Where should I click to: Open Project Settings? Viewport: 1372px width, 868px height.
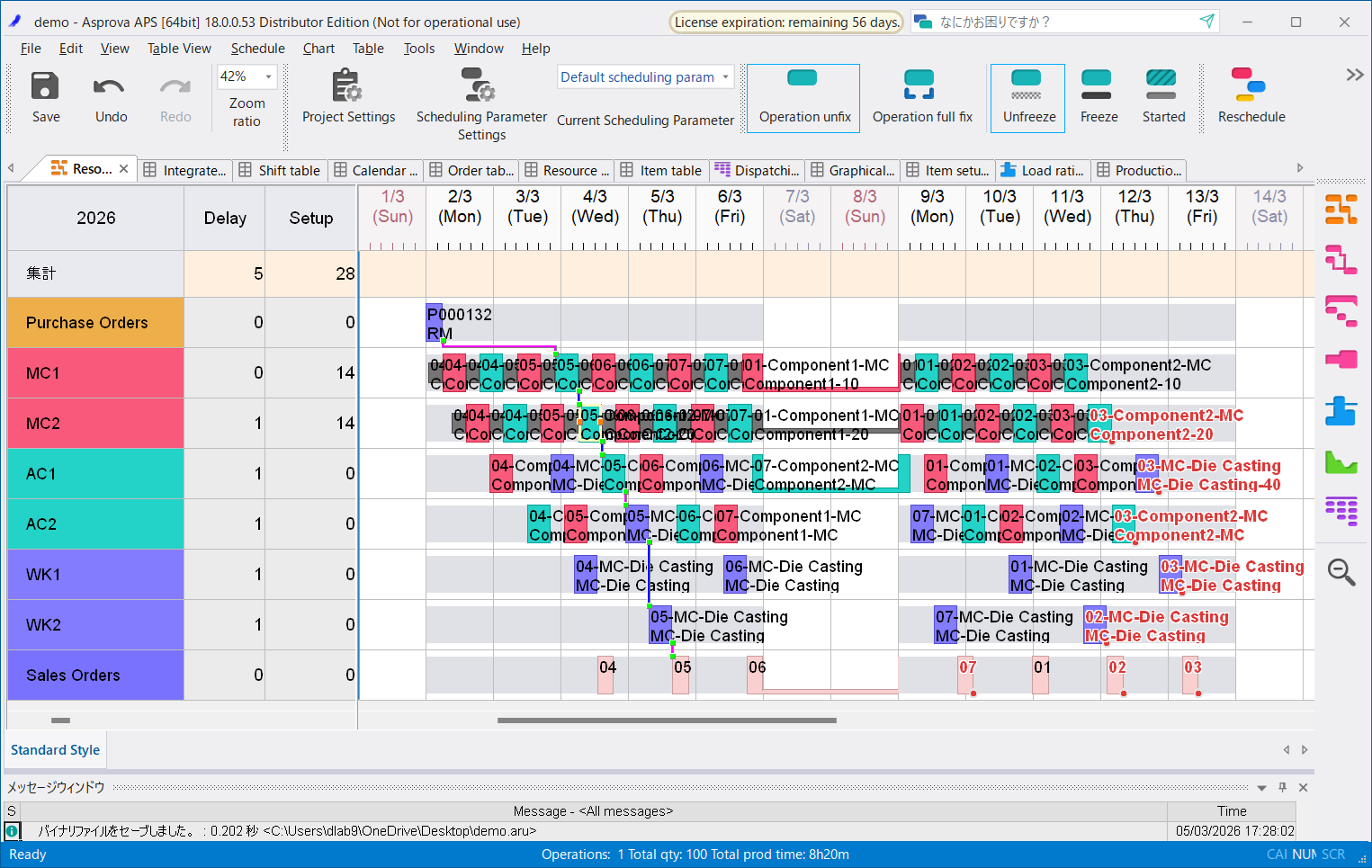(348, 87)
